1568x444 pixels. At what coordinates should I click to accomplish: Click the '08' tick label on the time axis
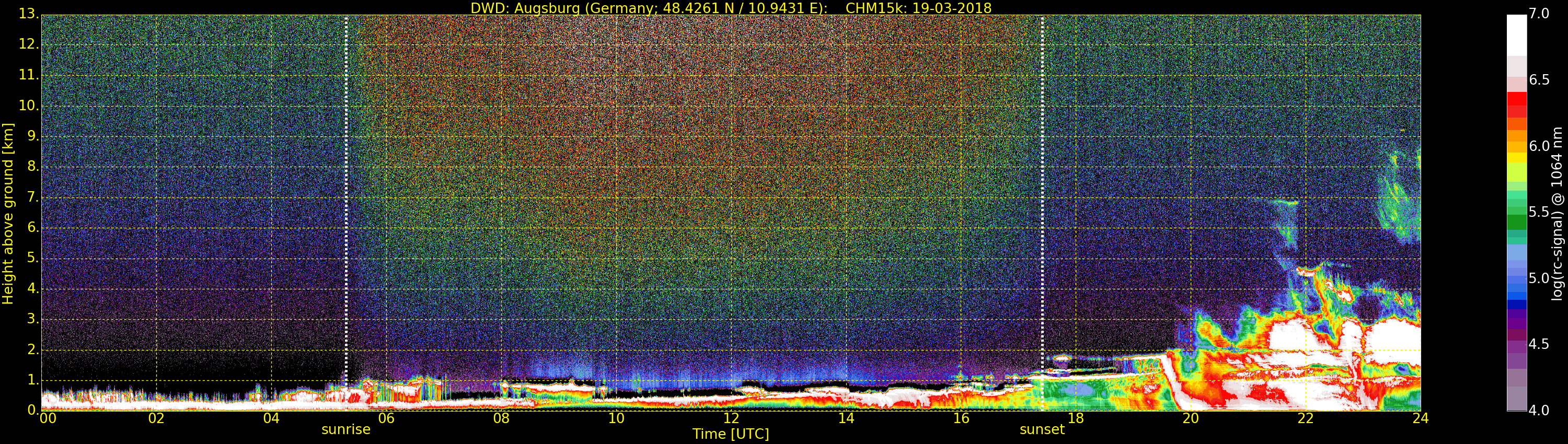coord(501,418)
